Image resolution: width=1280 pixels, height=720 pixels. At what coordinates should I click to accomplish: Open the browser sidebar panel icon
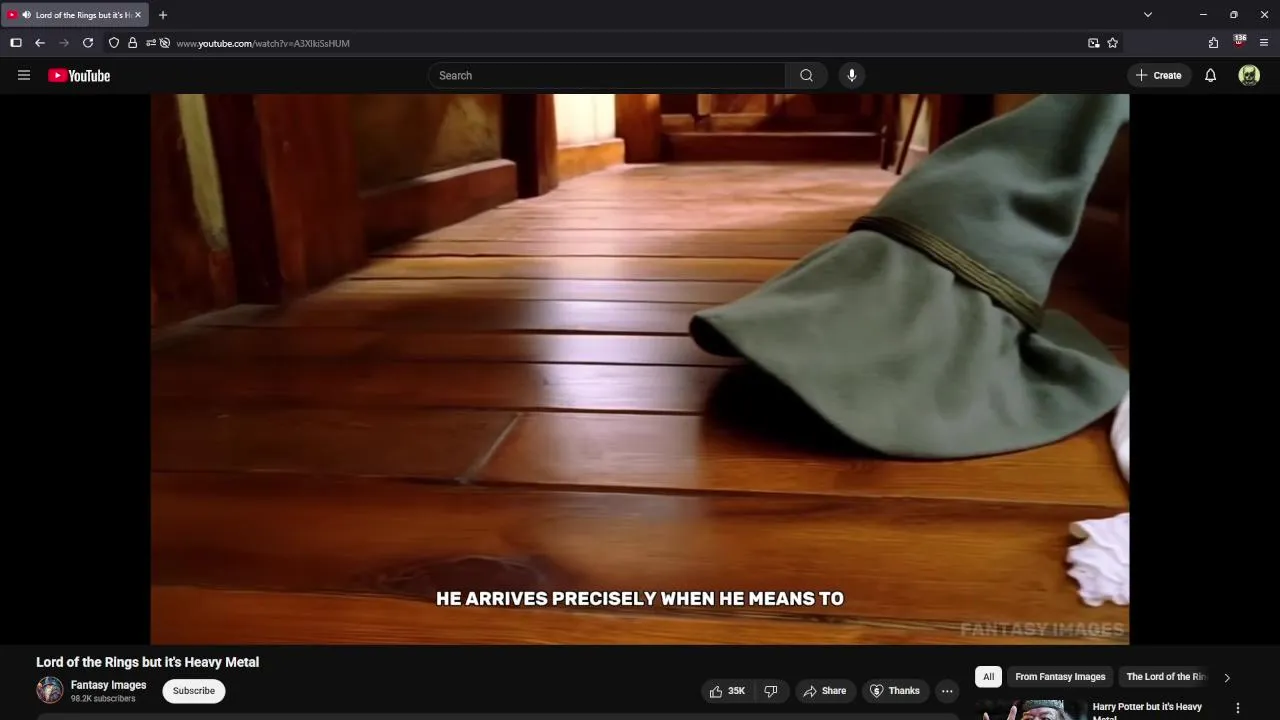coord(16,43)
